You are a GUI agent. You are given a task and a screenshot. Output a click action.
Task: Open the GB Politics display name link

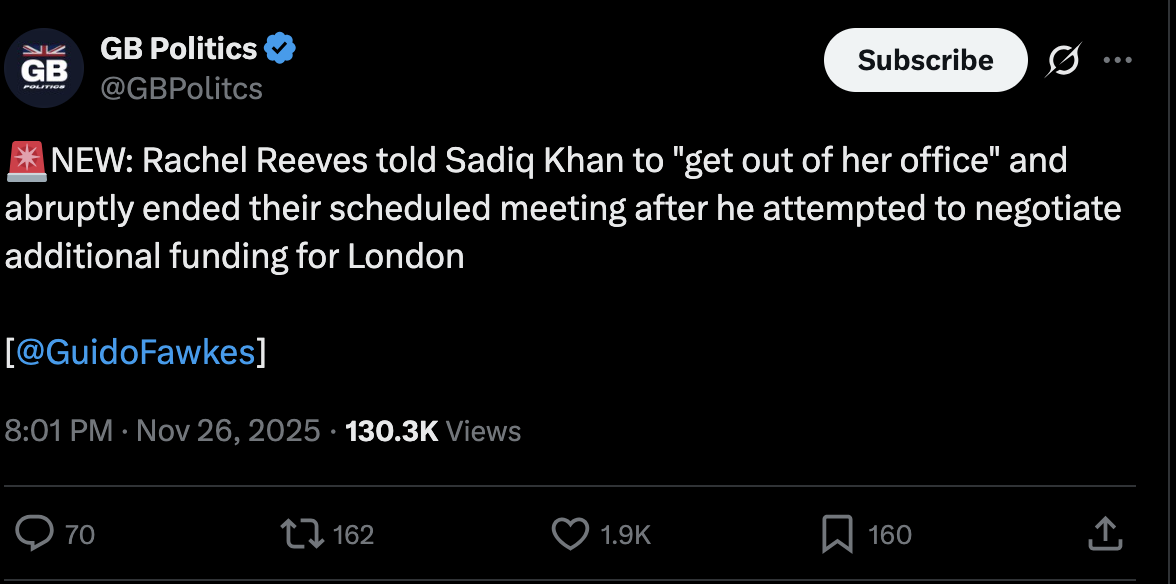(x=179, y=48)
